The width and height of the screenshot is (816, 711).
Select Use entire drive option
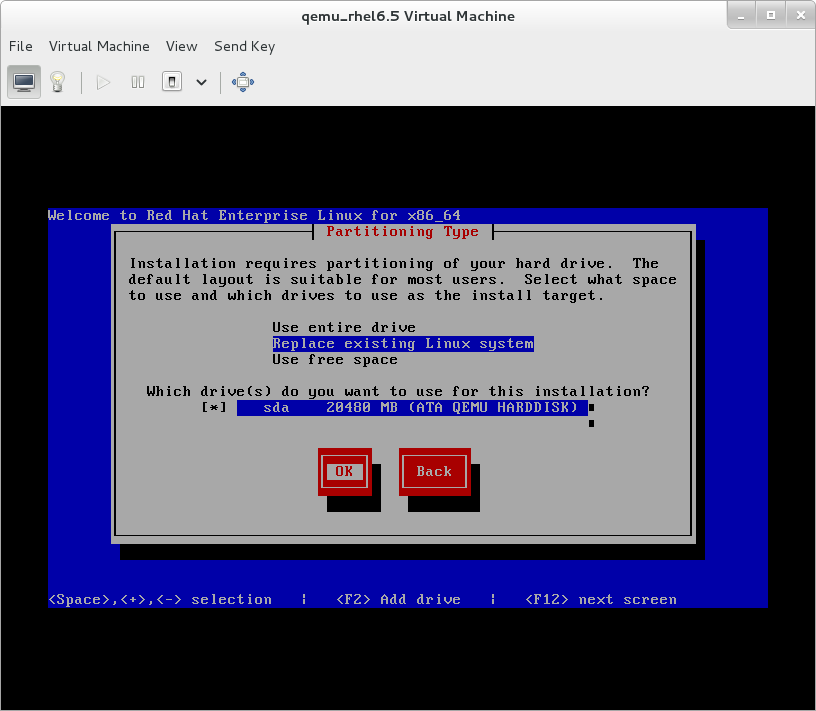(344, 327)
